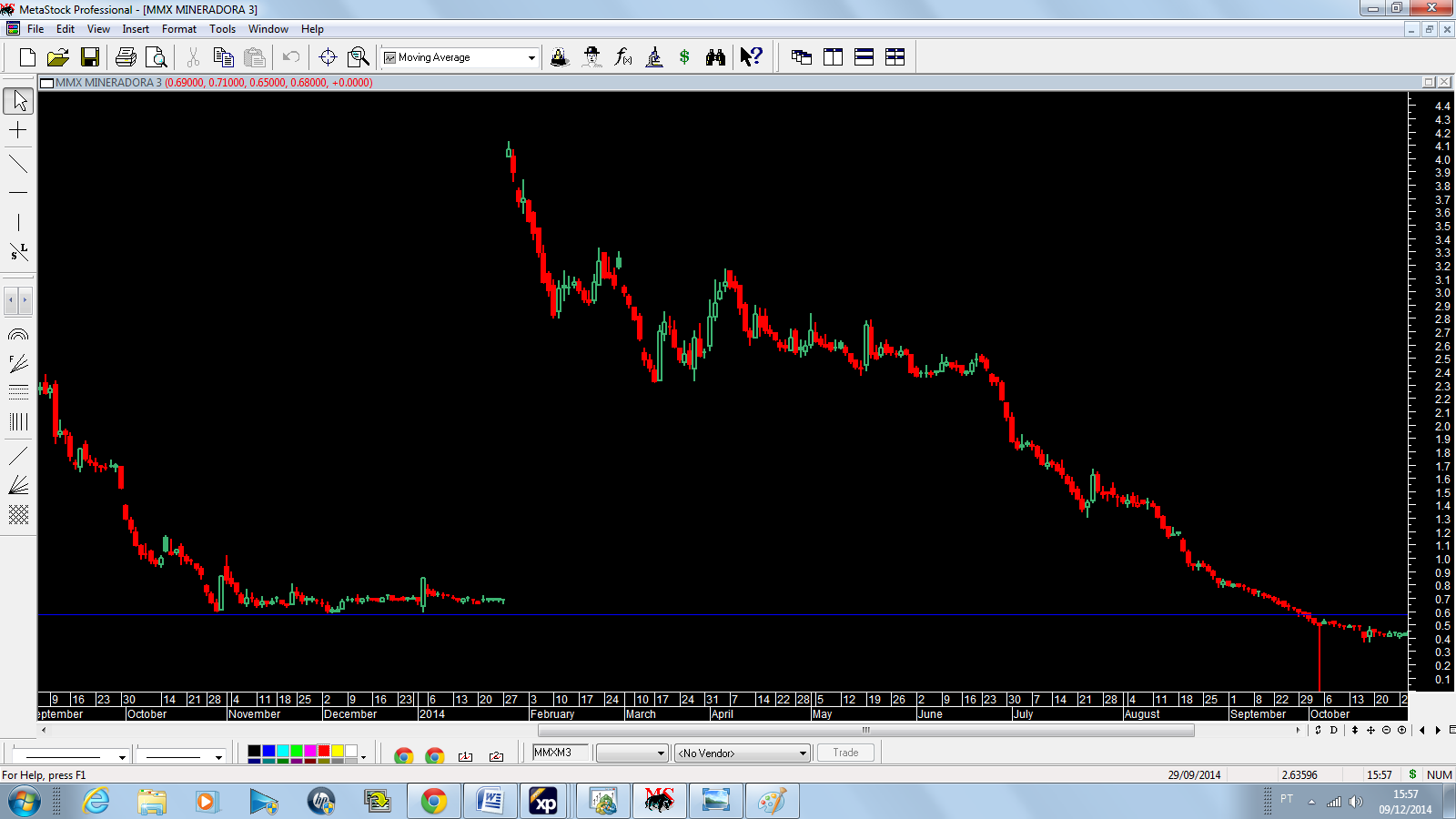Open the View menu
1456x819 pixels.
coord(98,29)
